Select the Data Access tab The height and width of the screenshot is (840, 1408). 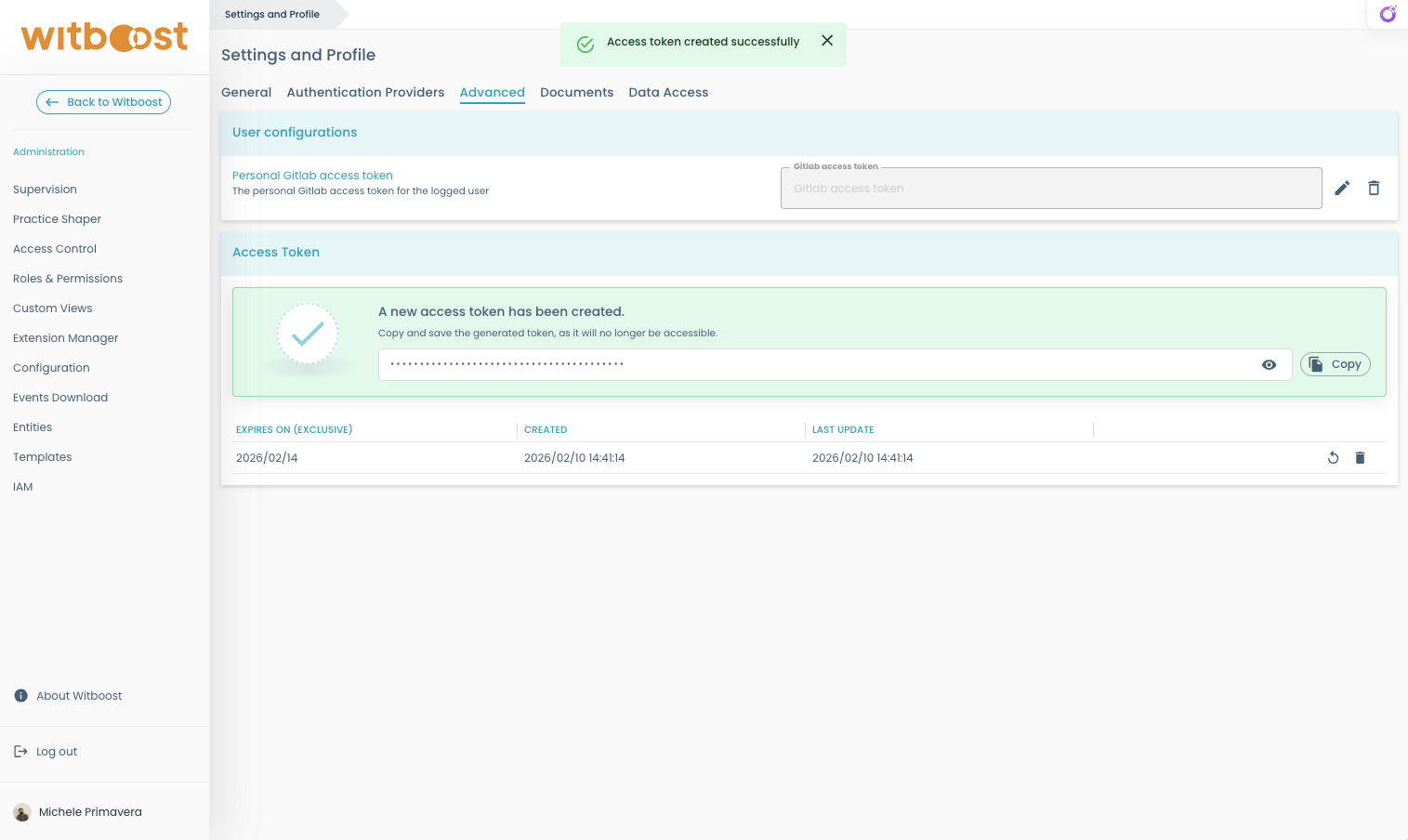[x=668, y=92]
